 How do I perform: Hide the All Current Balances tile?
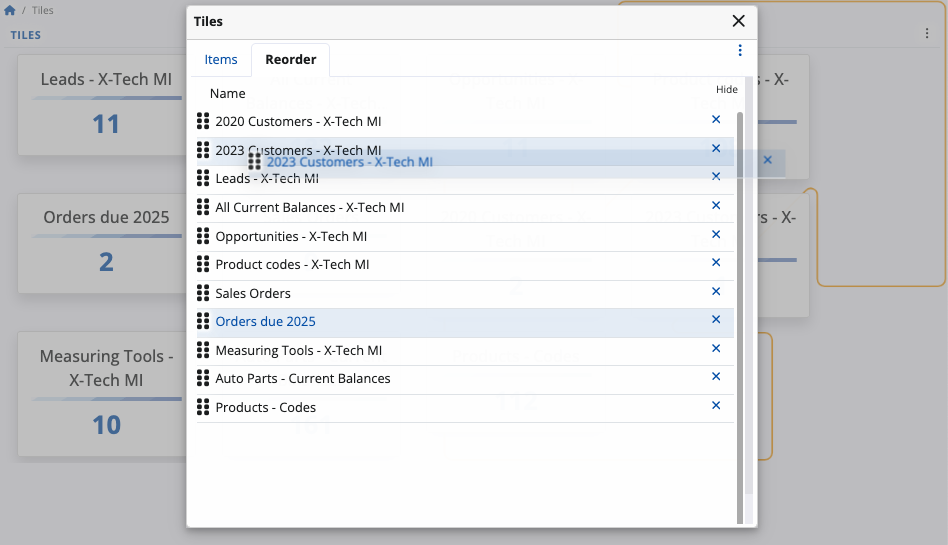715,206
